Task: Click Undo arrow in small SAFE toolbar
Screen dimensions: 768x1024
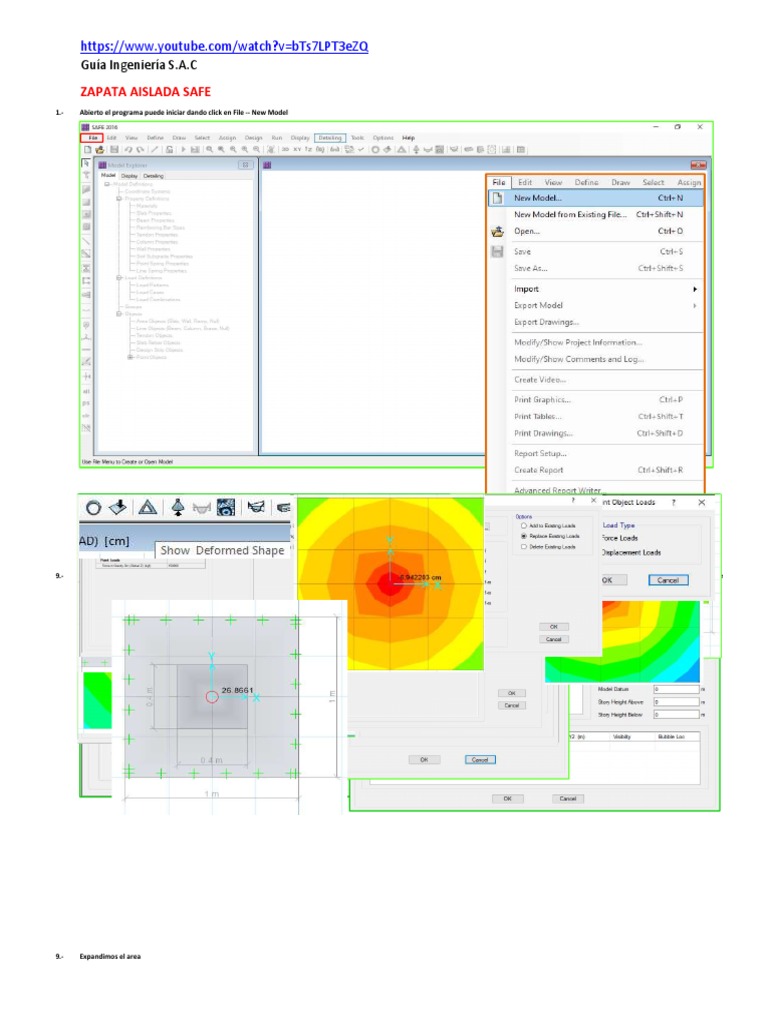Action: [129, 150]
